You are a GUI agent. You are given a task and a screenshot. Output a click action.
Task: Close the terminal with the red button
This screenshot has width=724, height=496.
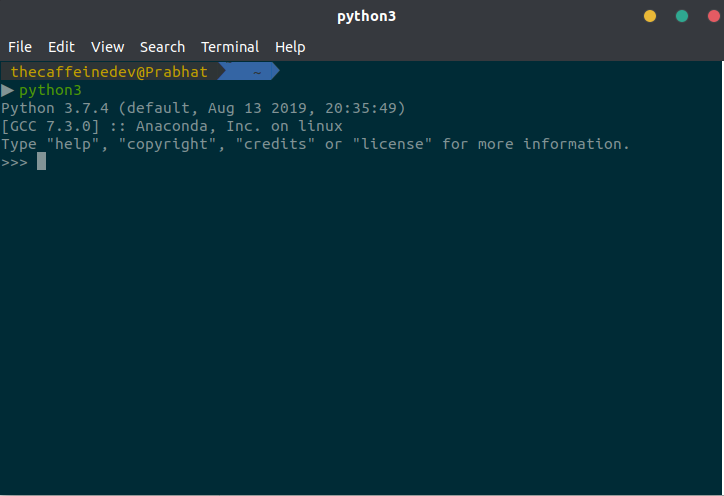[713, 16]
